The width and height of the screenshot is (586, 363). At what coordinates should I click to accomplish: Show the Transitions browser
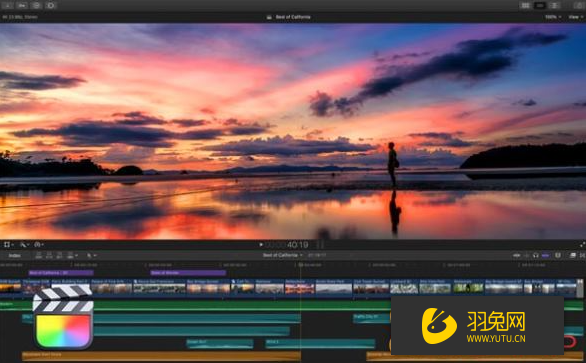point(582,256)
